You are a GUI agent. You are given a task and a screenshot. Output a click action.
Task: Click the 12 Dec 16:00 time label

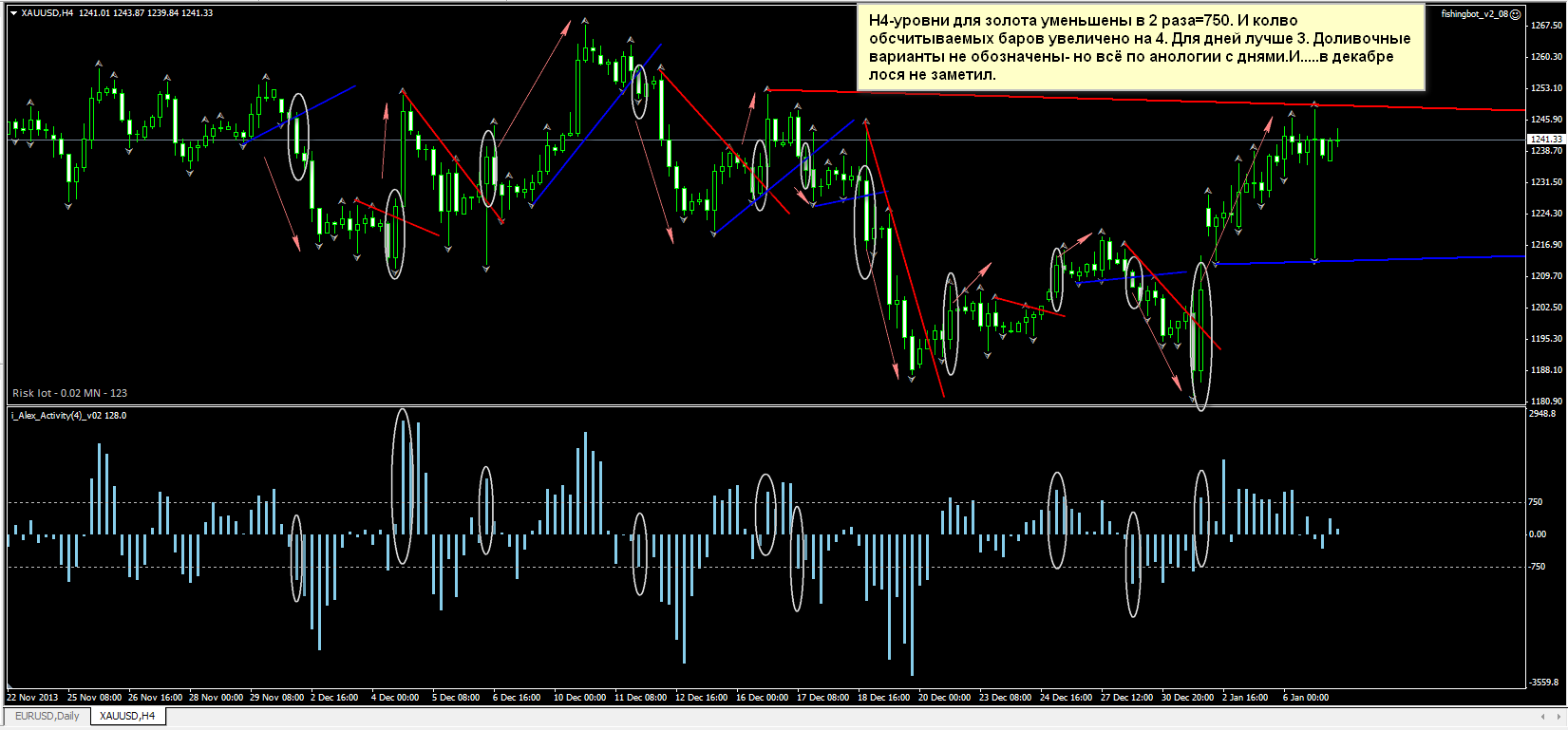coord(701,698)
